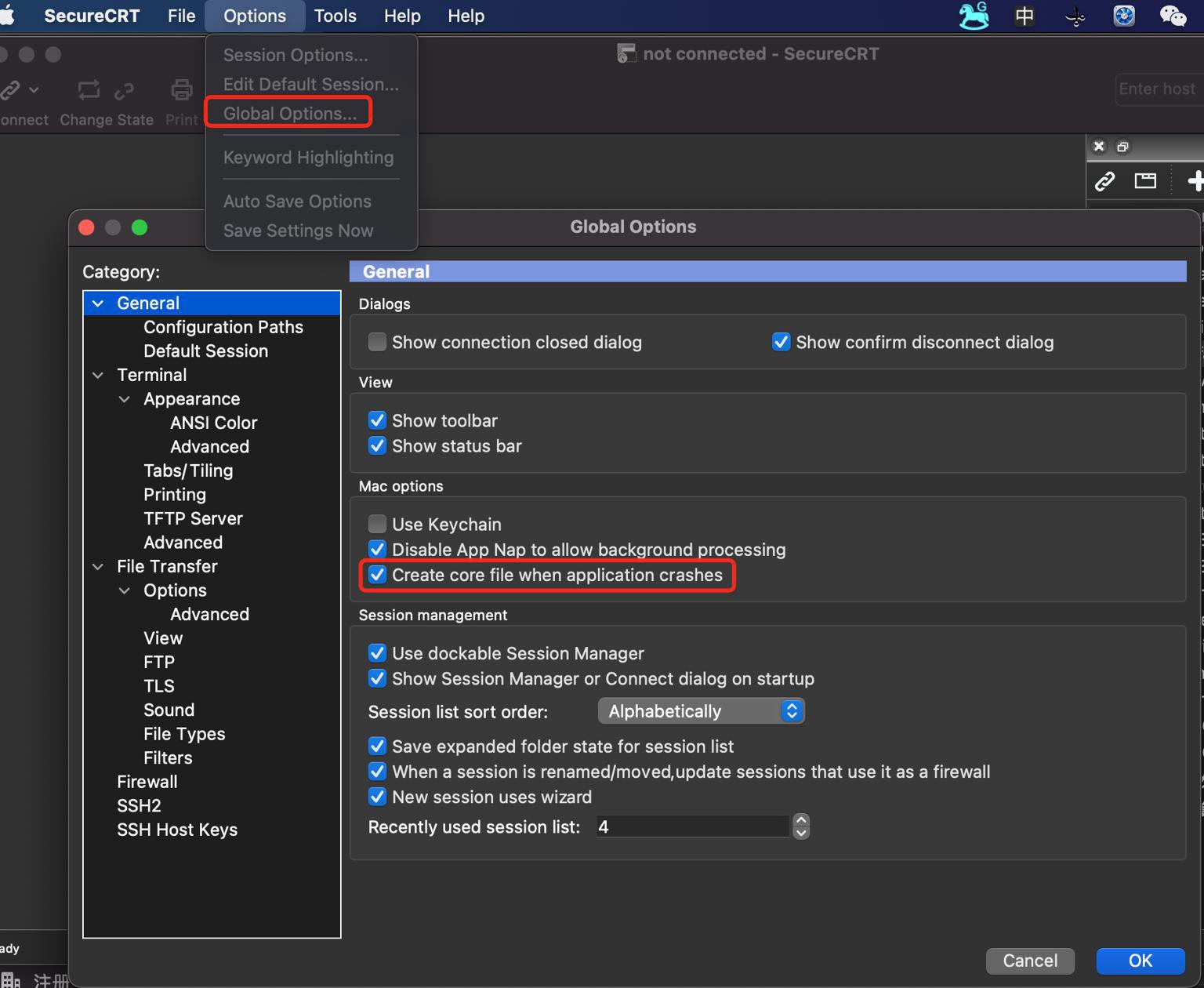Close the Session Manager panel with X
The height and width of the screenshot is (988, 1204).
[1099, 147]
